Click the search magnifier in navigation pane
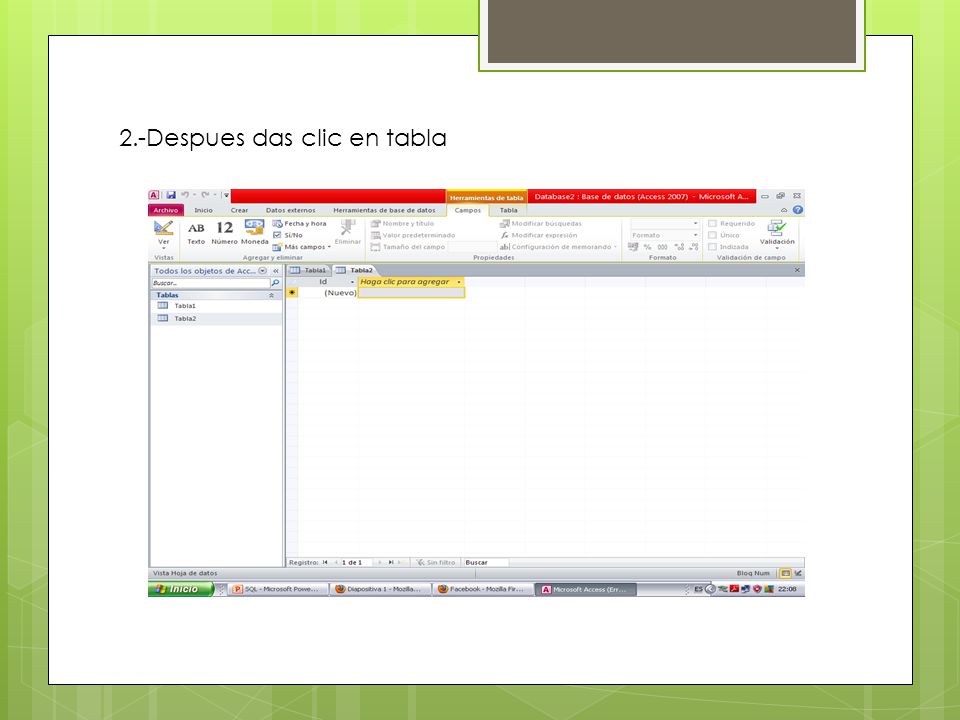 (x=276, y=283)
